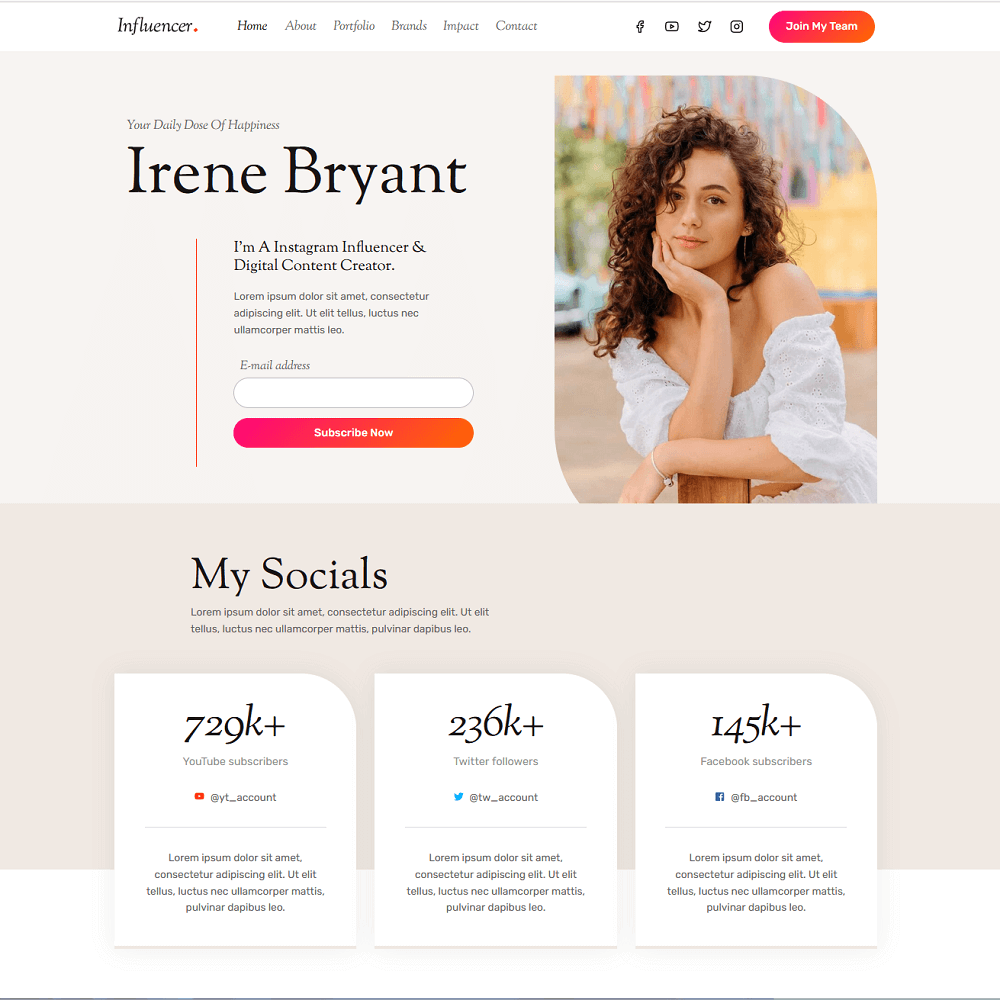Open the Twitter icon in header

[x=704, y=27]
